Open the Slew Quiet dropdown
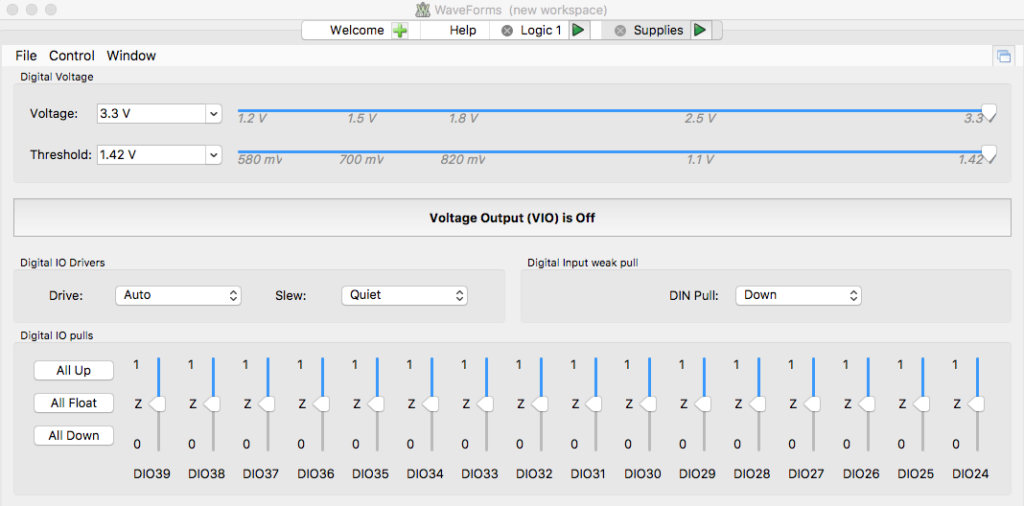Image resolution: width=1024 pixels, height=506 pixels. (x=404, y=295)
